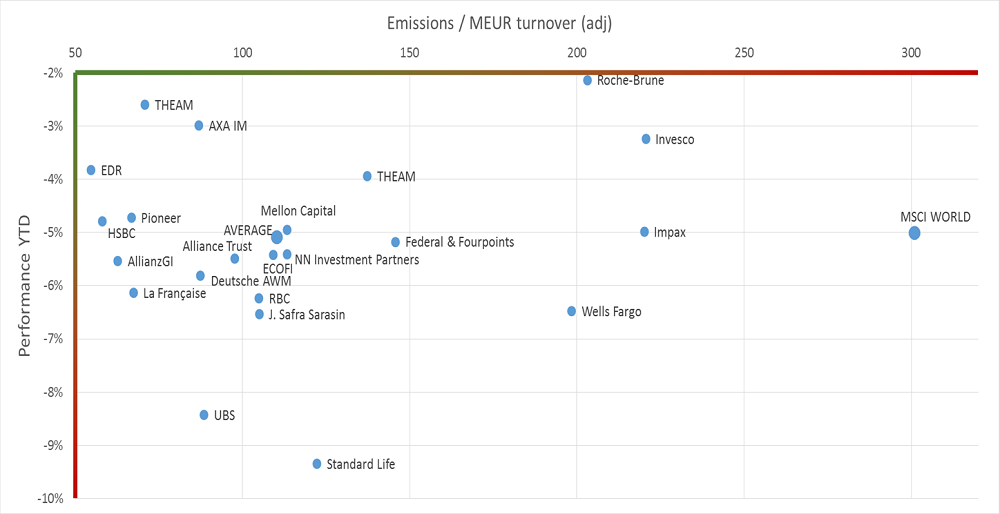Select the AVERAGE marker
Image resolution: width=1000 pixels, height=514 pixels.
click(x=277, y=237)
